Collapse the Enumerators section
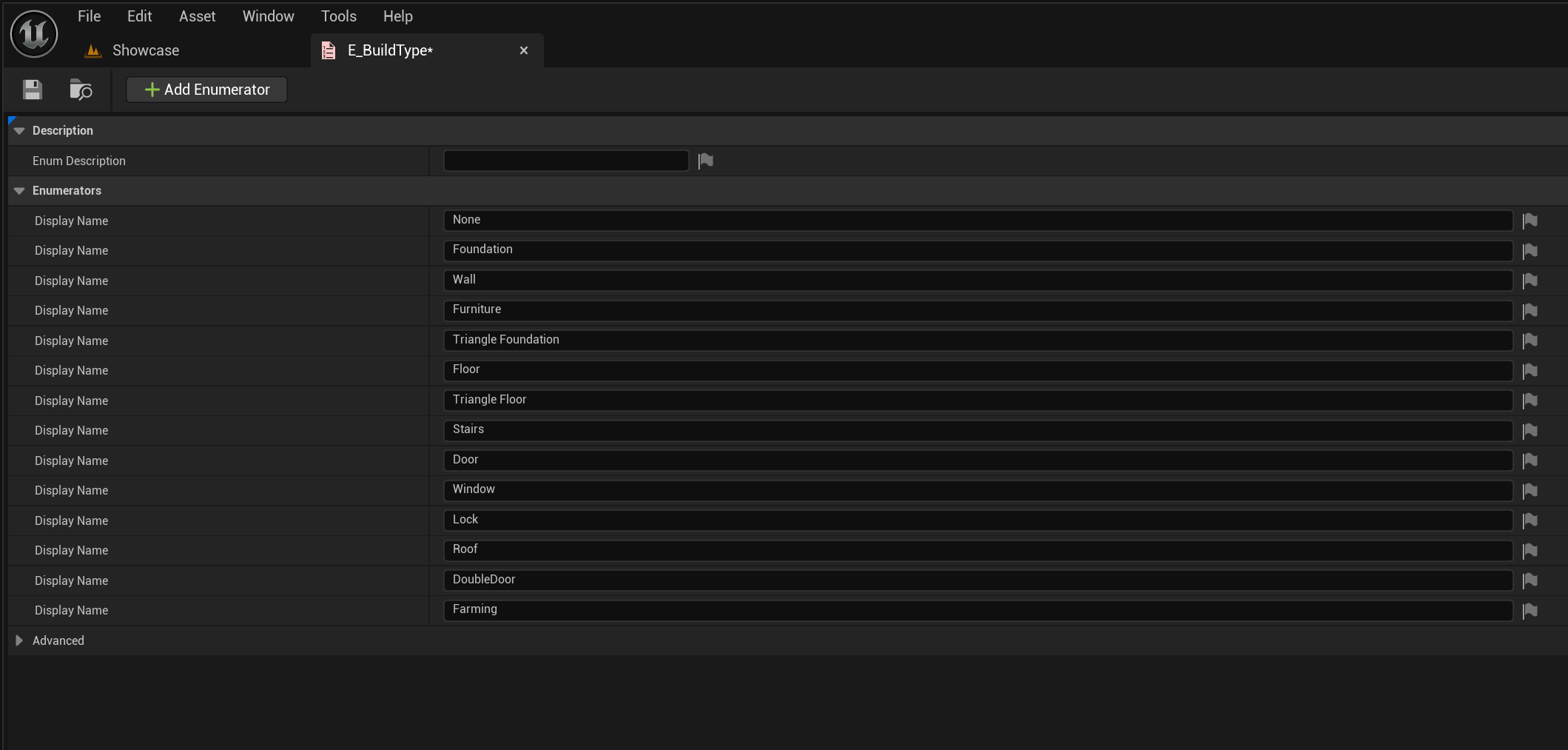 point(19,191)
